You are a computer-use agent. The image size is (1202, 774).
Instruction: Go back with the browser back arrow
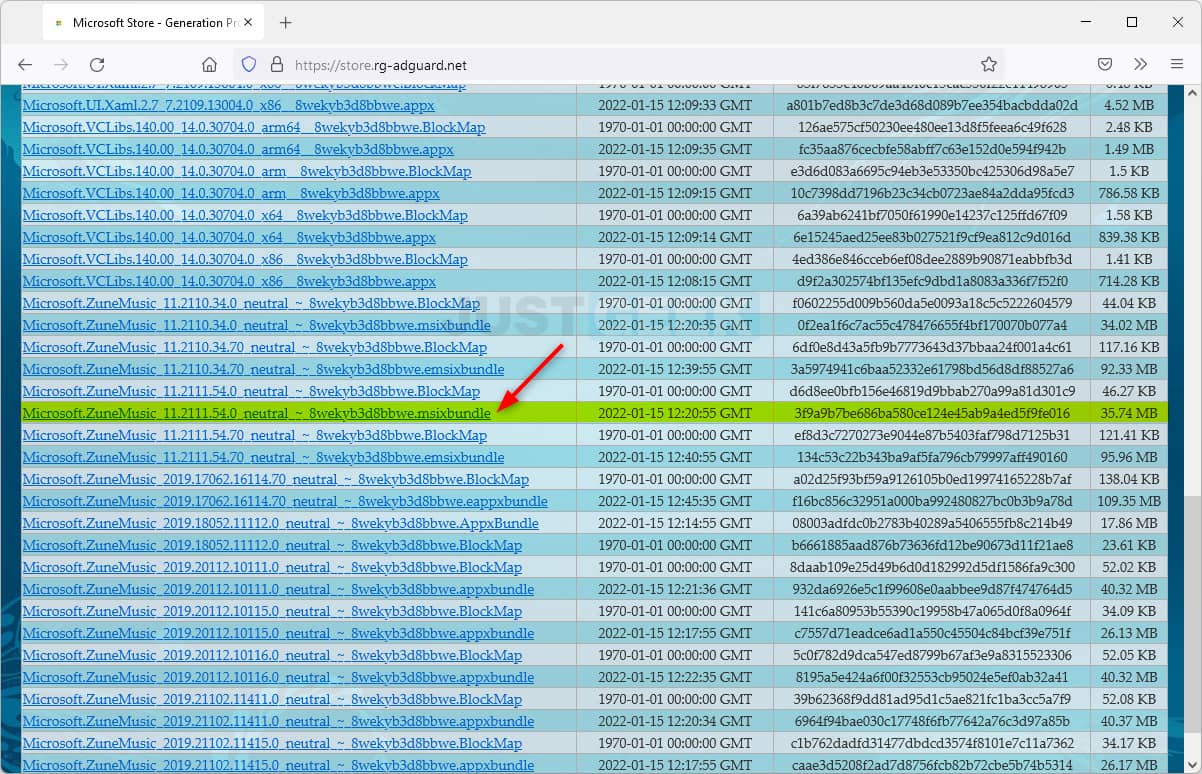coord(26,65)
